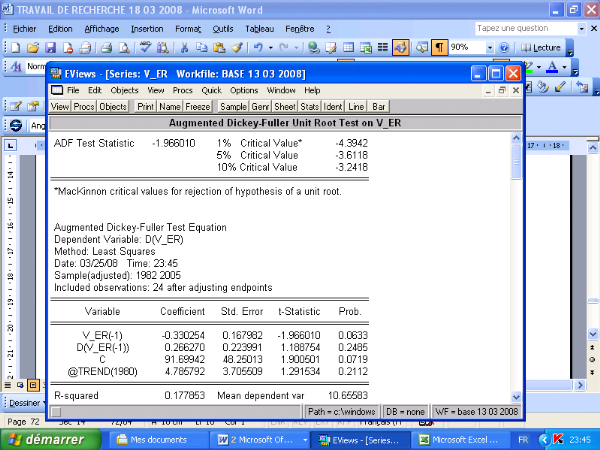Expand the Undo history dropdown arrow
Viewport: 600px width, 450px height.
[x=270, y=47]
